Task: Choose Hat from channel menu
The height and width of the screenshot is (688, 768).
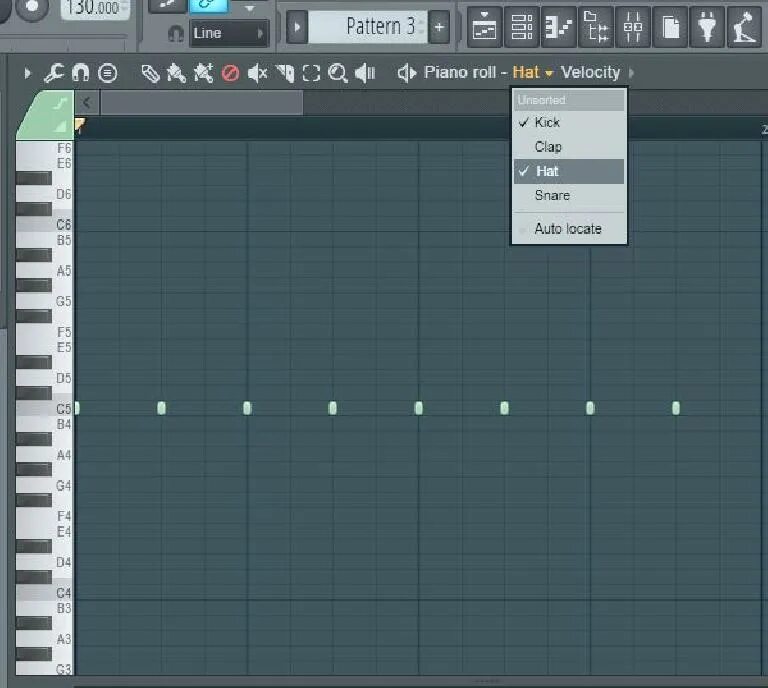Action: [x=569, y=171]
